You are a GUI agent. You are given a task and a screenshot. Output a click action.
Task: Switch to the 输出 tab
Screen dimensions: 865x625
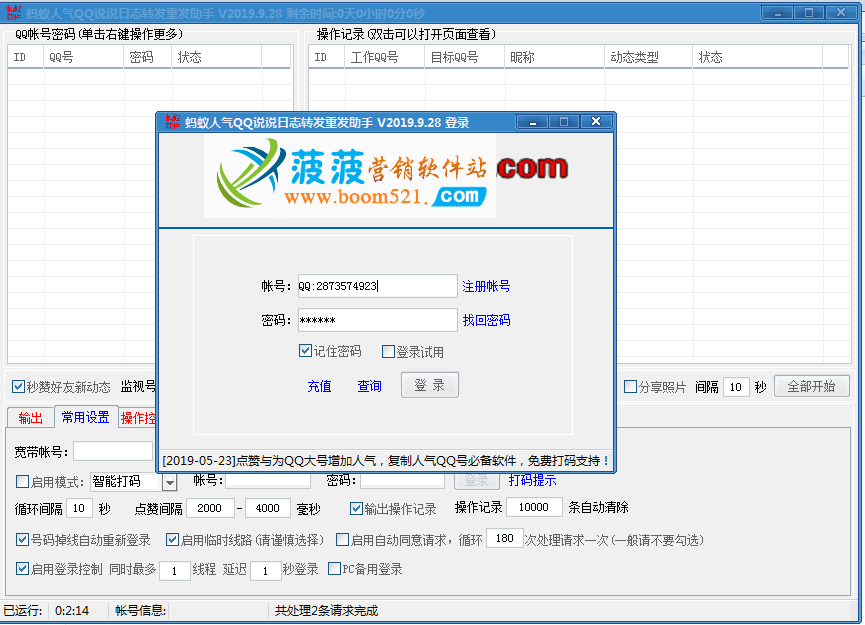pyautogui.click(x=30, y=418)
